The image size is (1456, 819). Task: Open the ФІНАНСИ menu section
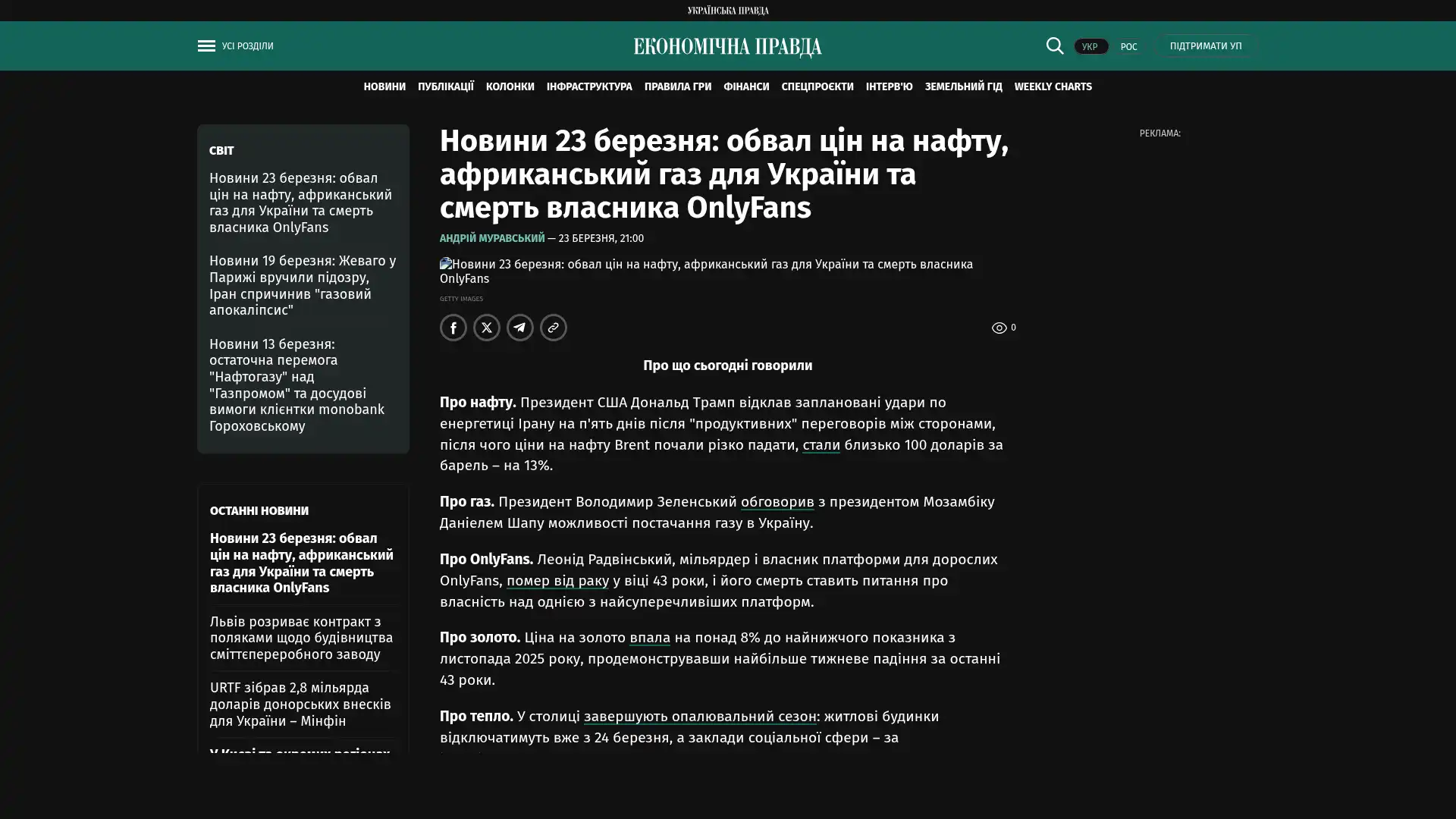[x=745, y=86]
